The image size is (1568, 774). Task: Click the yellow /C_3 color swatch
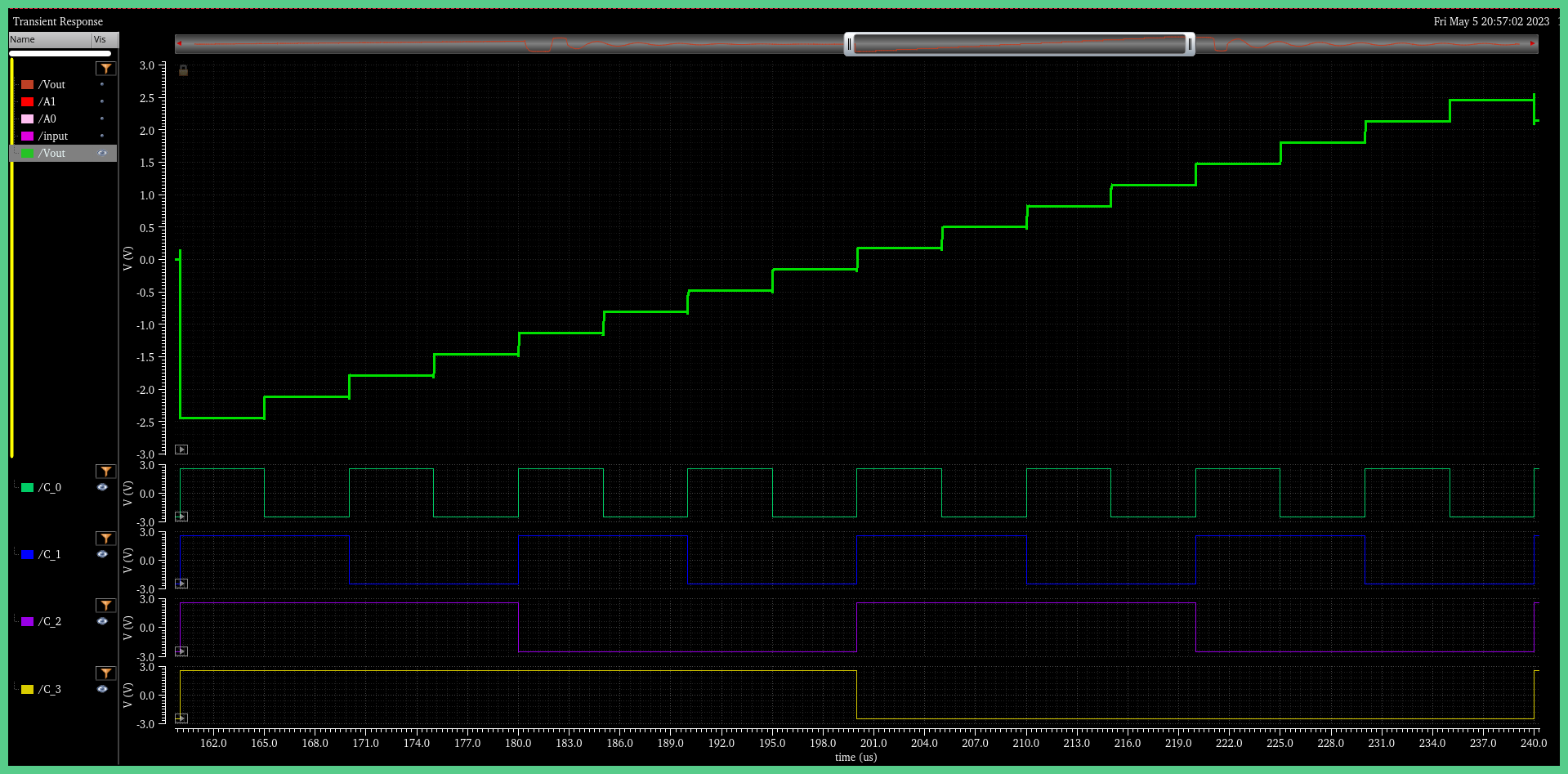point(28,689)
